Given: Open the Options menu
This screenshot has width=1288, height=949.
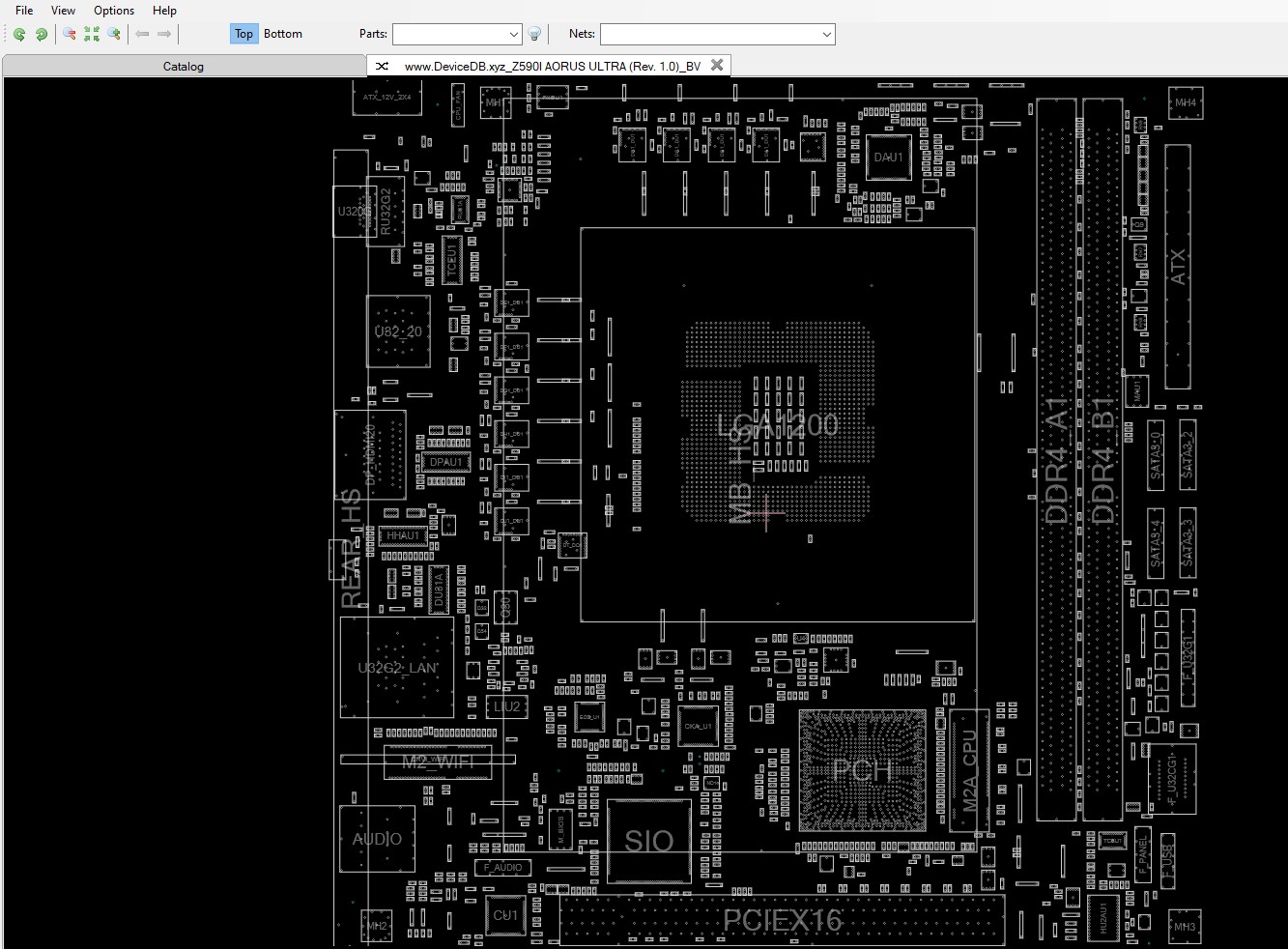Looking at the screenshot, I should pos(114,10).
